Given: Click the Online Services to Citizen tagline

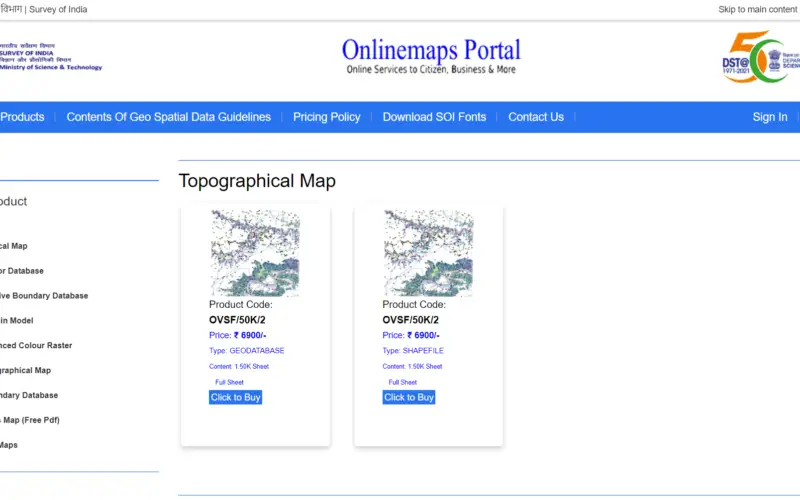Looking at the screenshot, I should coord(431,69).
